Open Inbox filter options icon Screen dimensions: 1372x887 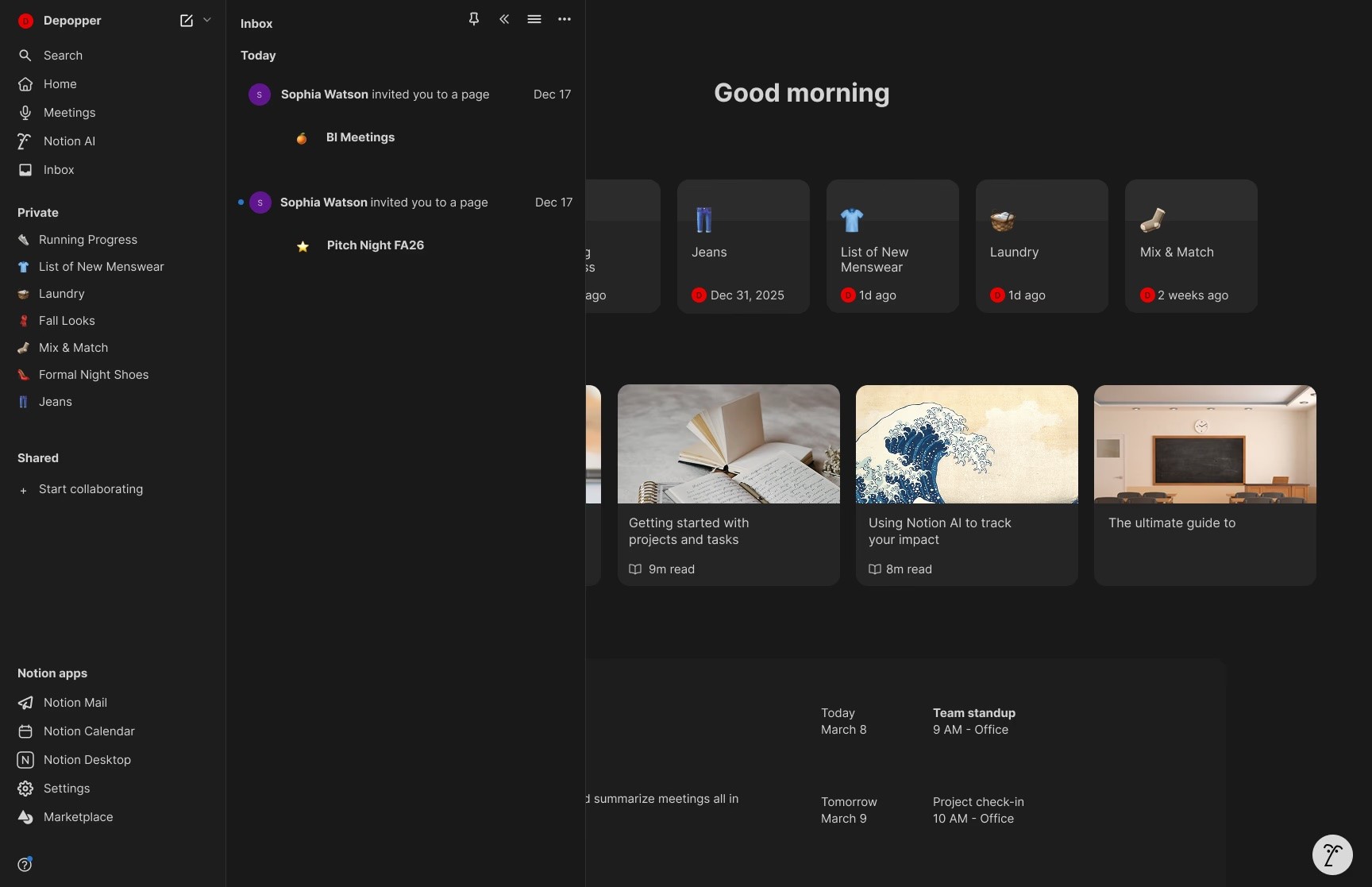coord(534,19)
